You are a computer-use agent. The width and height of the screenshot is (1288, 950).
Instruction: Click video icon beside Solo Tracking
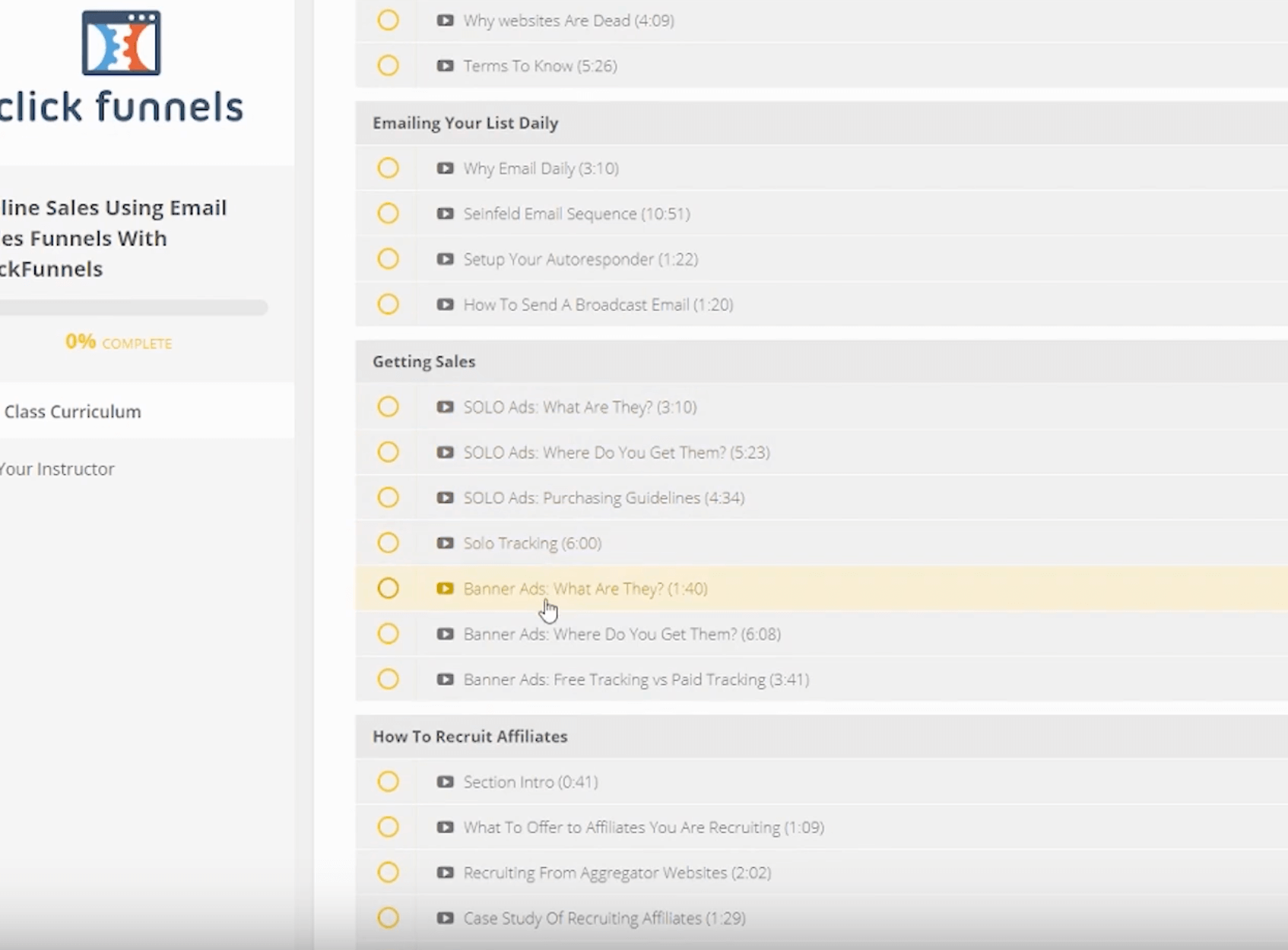[445, 543]
